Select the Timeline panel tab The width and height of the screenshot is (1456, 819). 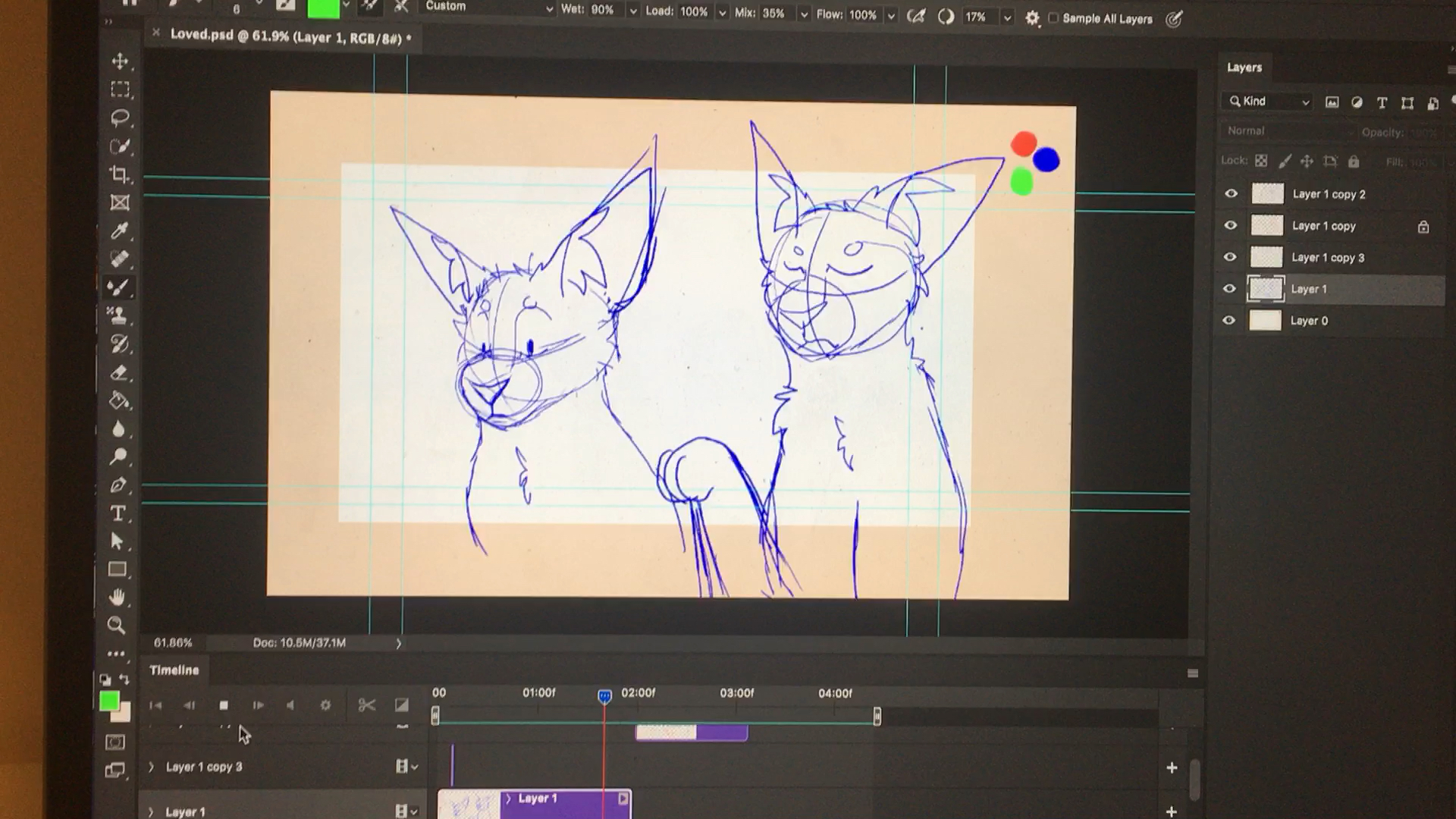[174, 670]
